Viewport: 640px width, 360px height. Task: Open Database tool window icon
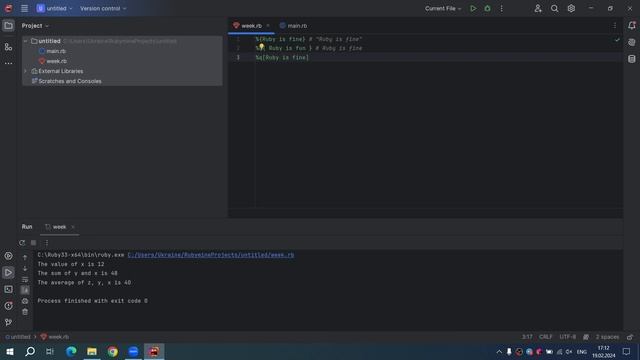632,59
